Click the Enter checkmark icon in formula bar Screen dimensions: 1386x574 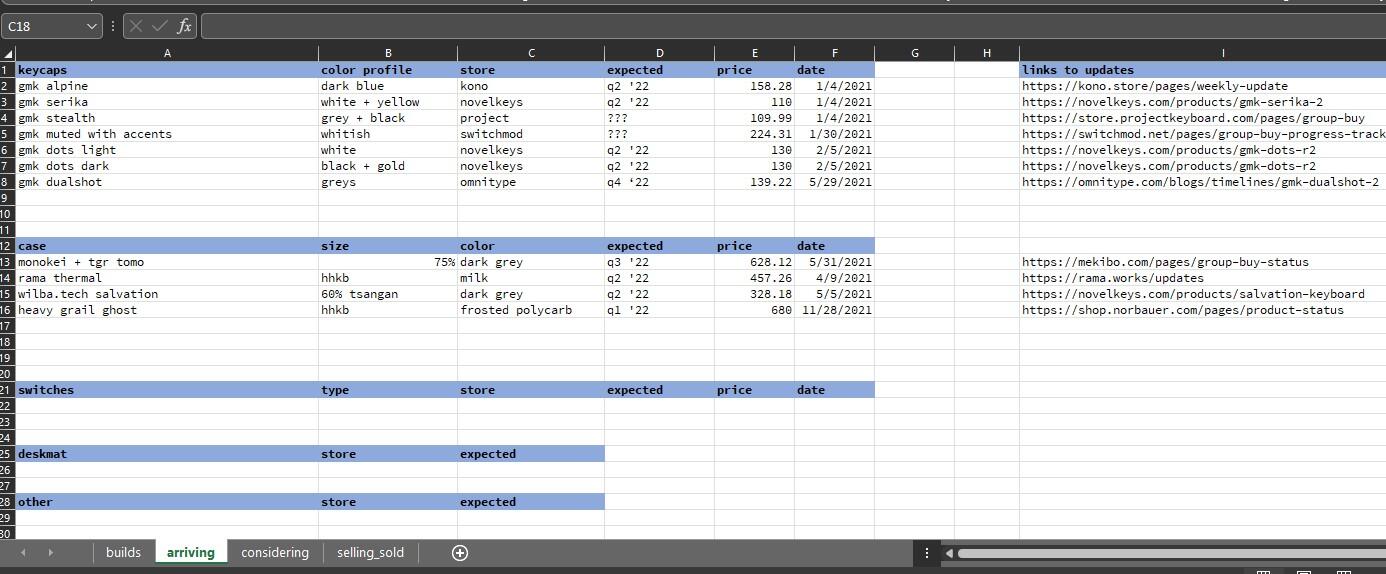159,27
